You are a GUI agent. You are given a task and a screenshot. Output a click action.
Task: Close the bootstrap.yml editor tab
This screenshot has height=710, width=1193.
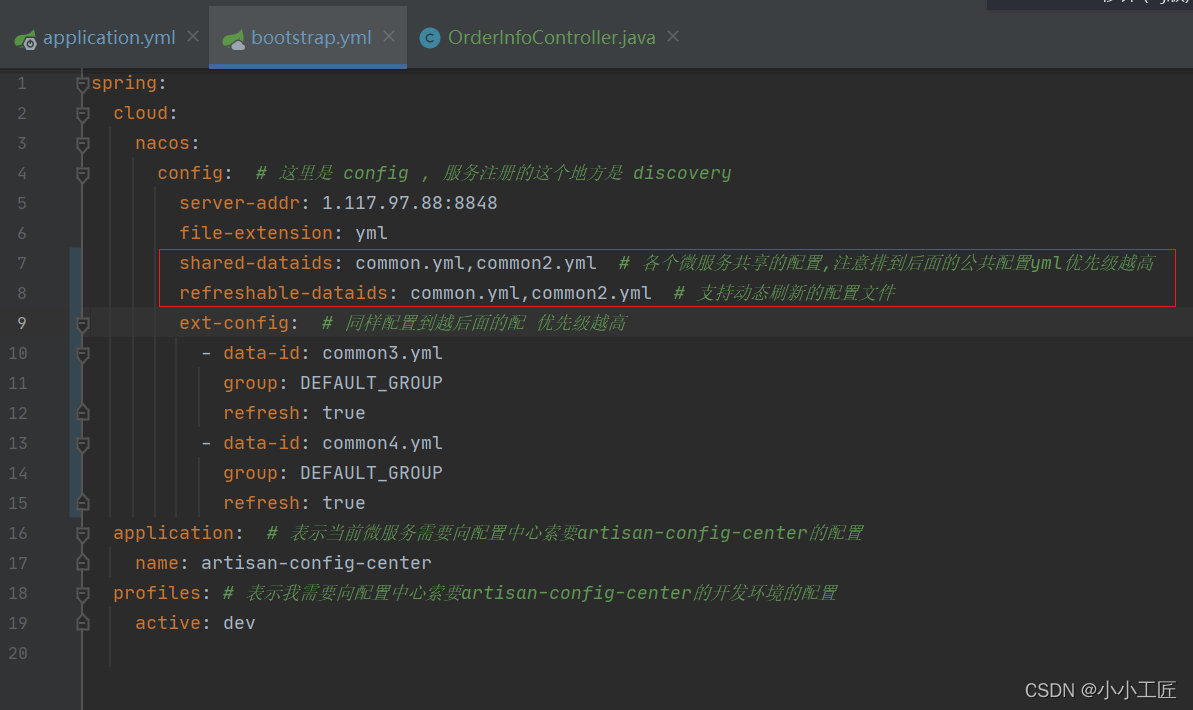point(389,37)
